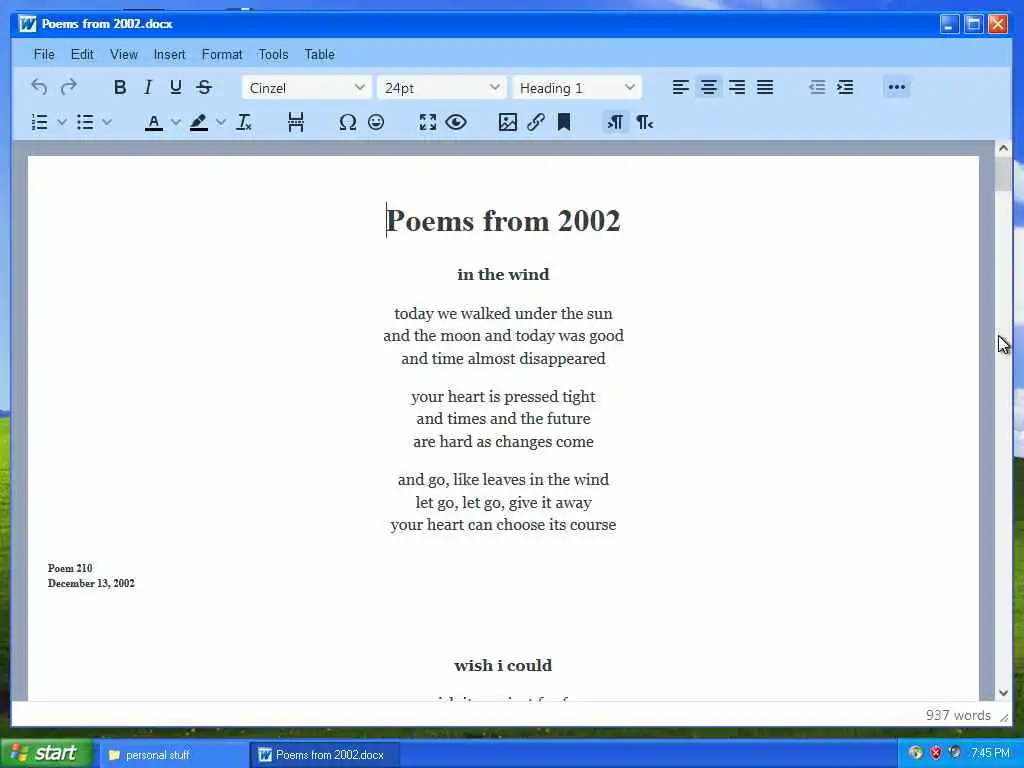Click the vertical scrollbar thumb
Viewport: 1024px width, 768px height.
click(1003, 174)
